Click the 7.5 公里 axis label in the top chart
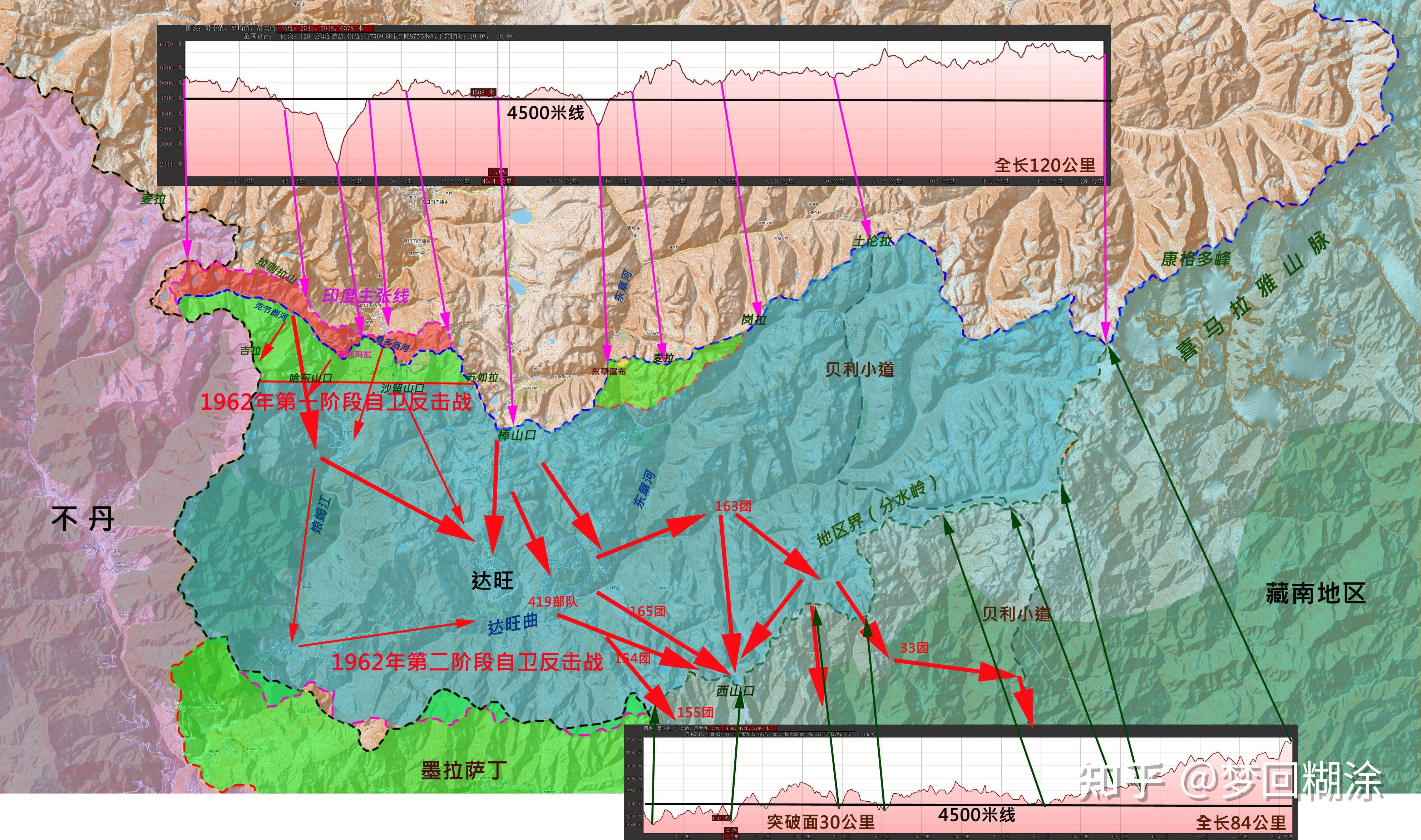 239,181
